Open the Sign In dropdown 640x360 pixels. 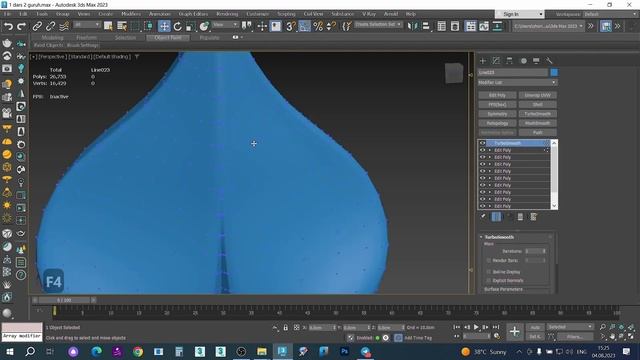[520, 14]
